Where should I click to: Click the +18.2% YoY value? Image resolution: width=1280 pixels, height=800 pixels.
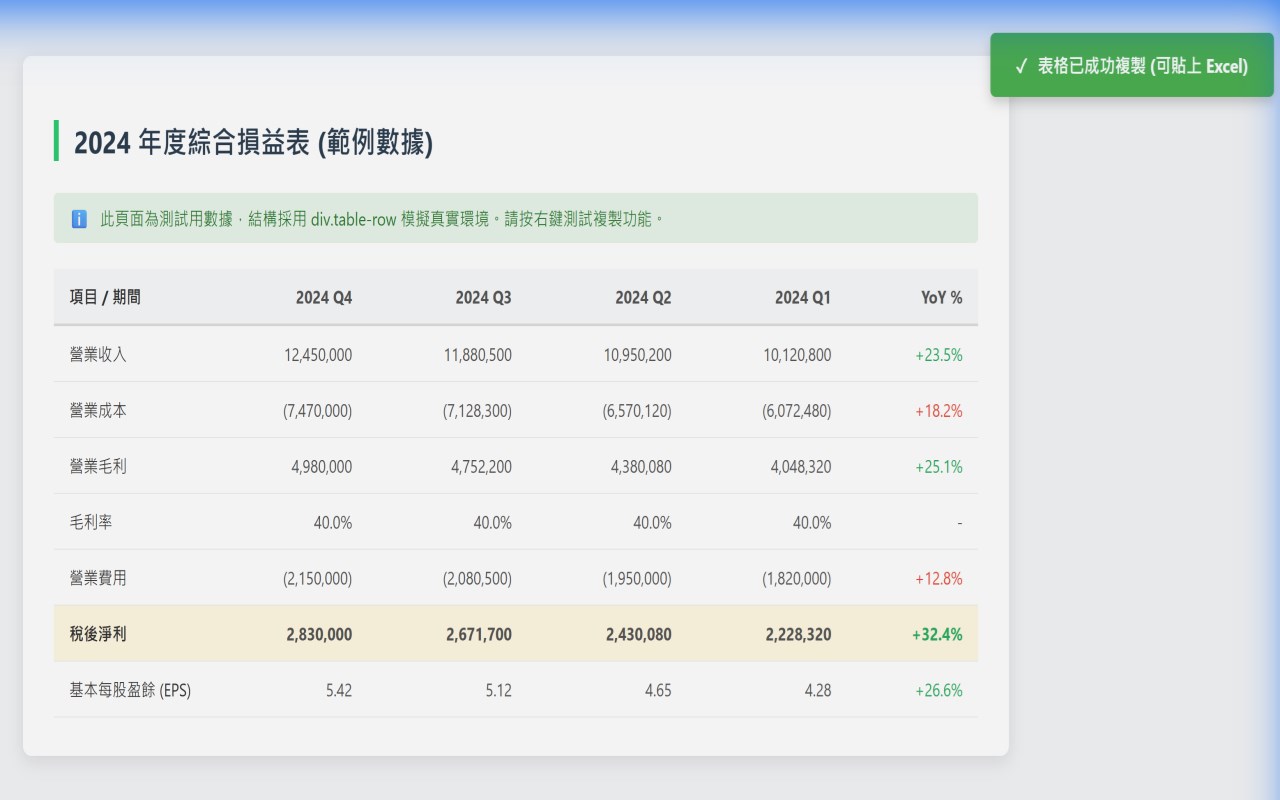click(x=939, y=410)
